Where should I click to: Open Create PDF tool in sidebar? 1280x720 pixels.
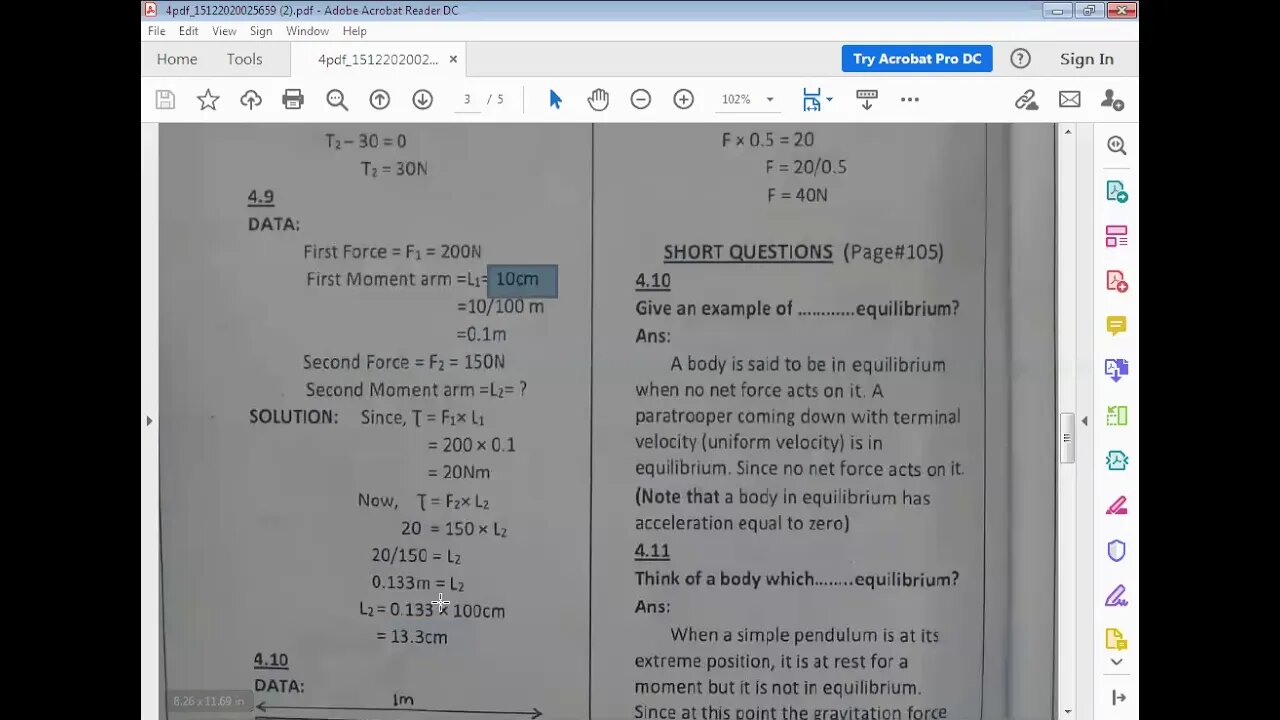coord(1117,281)
